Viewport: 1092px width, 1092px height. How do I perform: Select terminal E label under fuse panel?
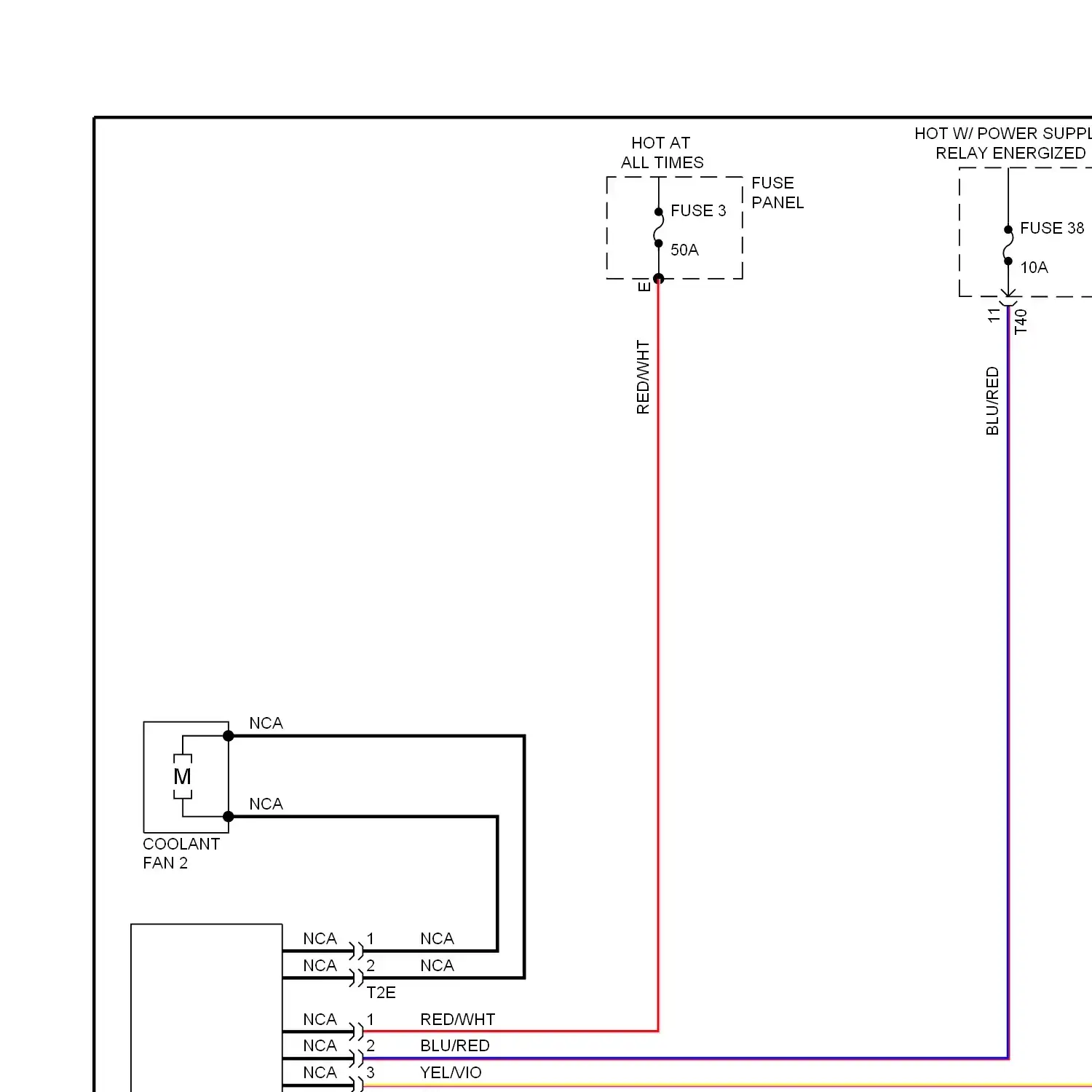coord(644,287)
